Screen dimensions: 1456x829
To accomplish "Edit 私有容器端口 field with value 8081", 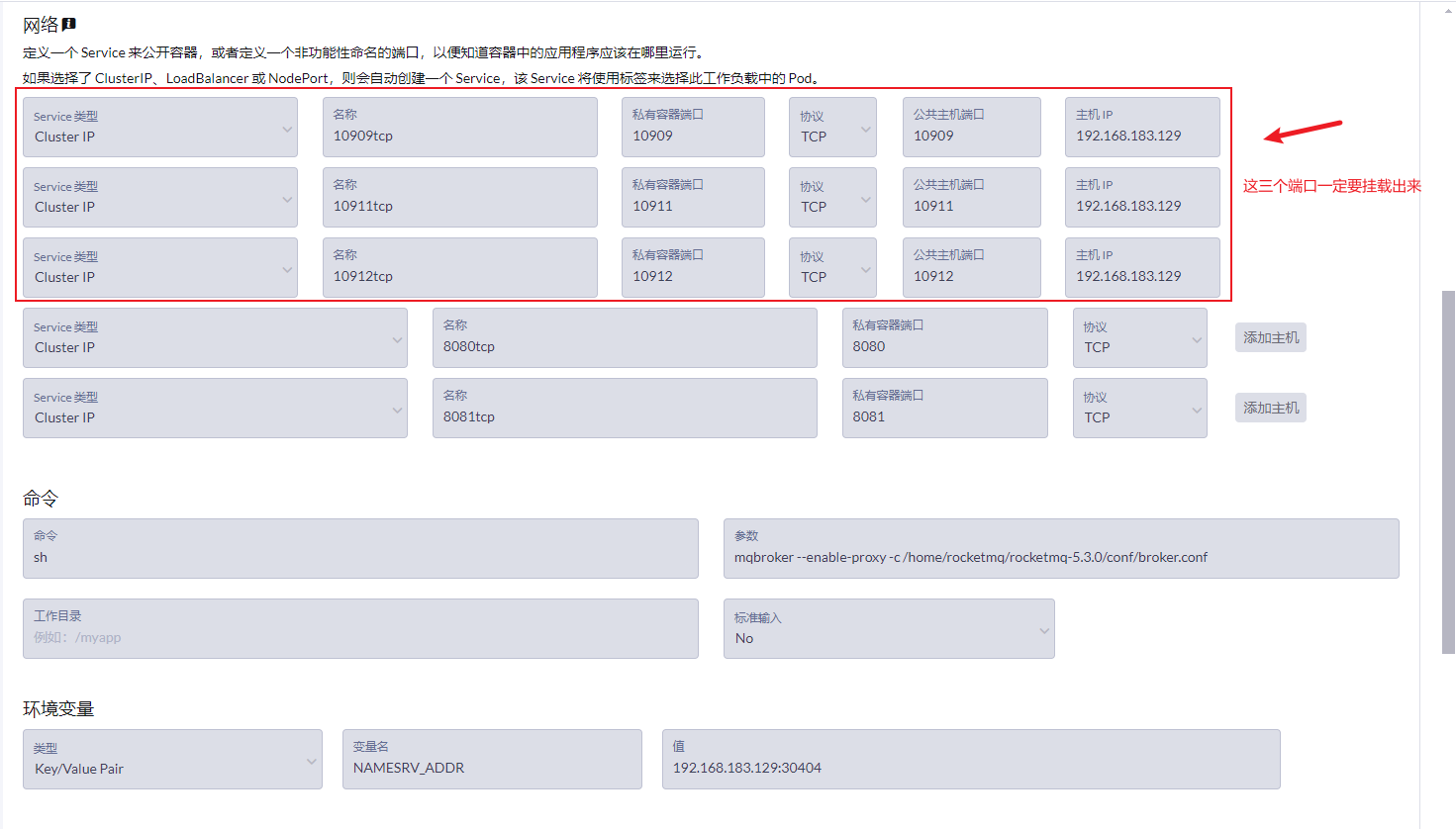I will [945, 408].
